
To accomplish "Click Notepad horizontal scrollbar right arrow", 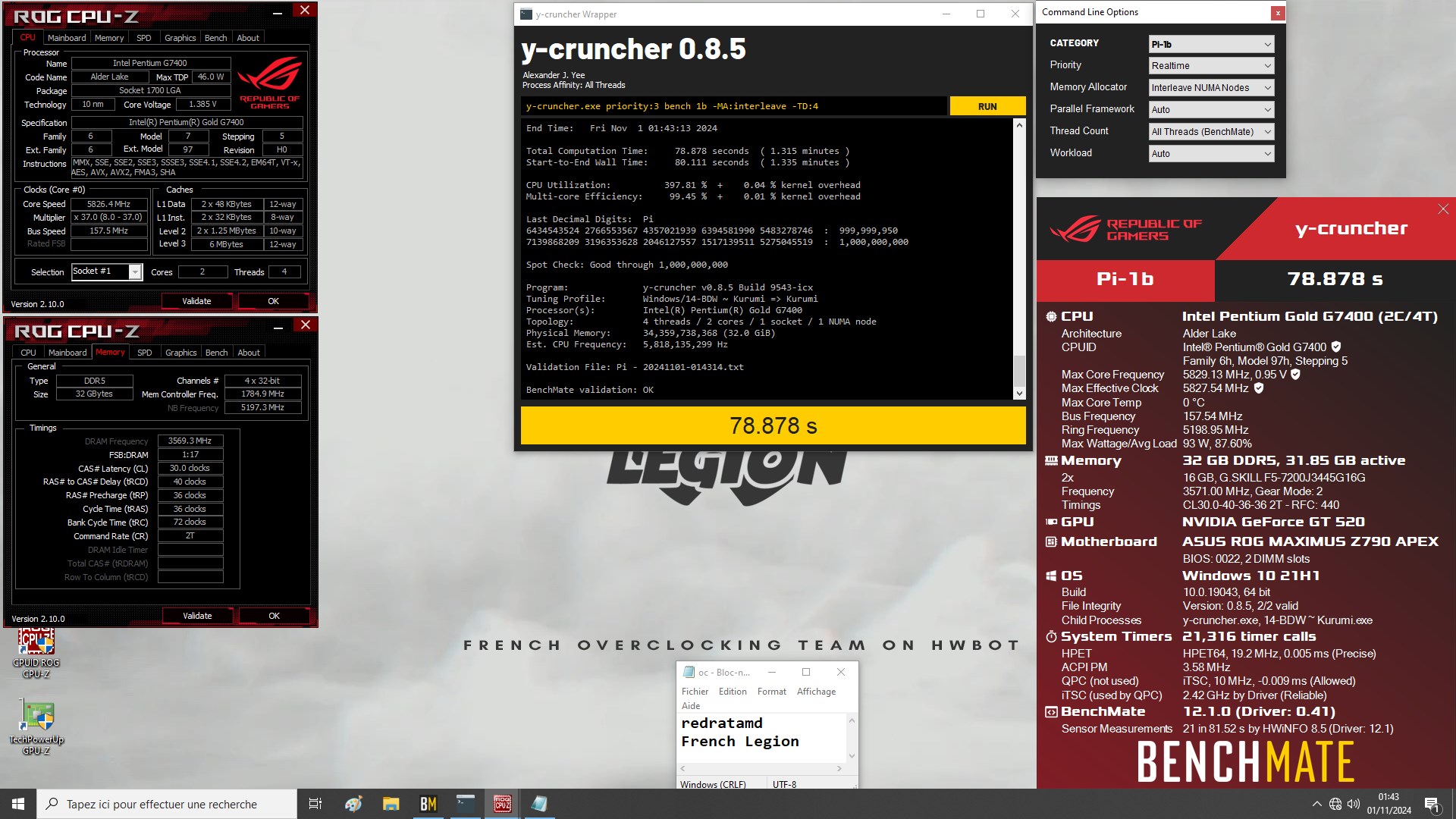I will point(839,768).
